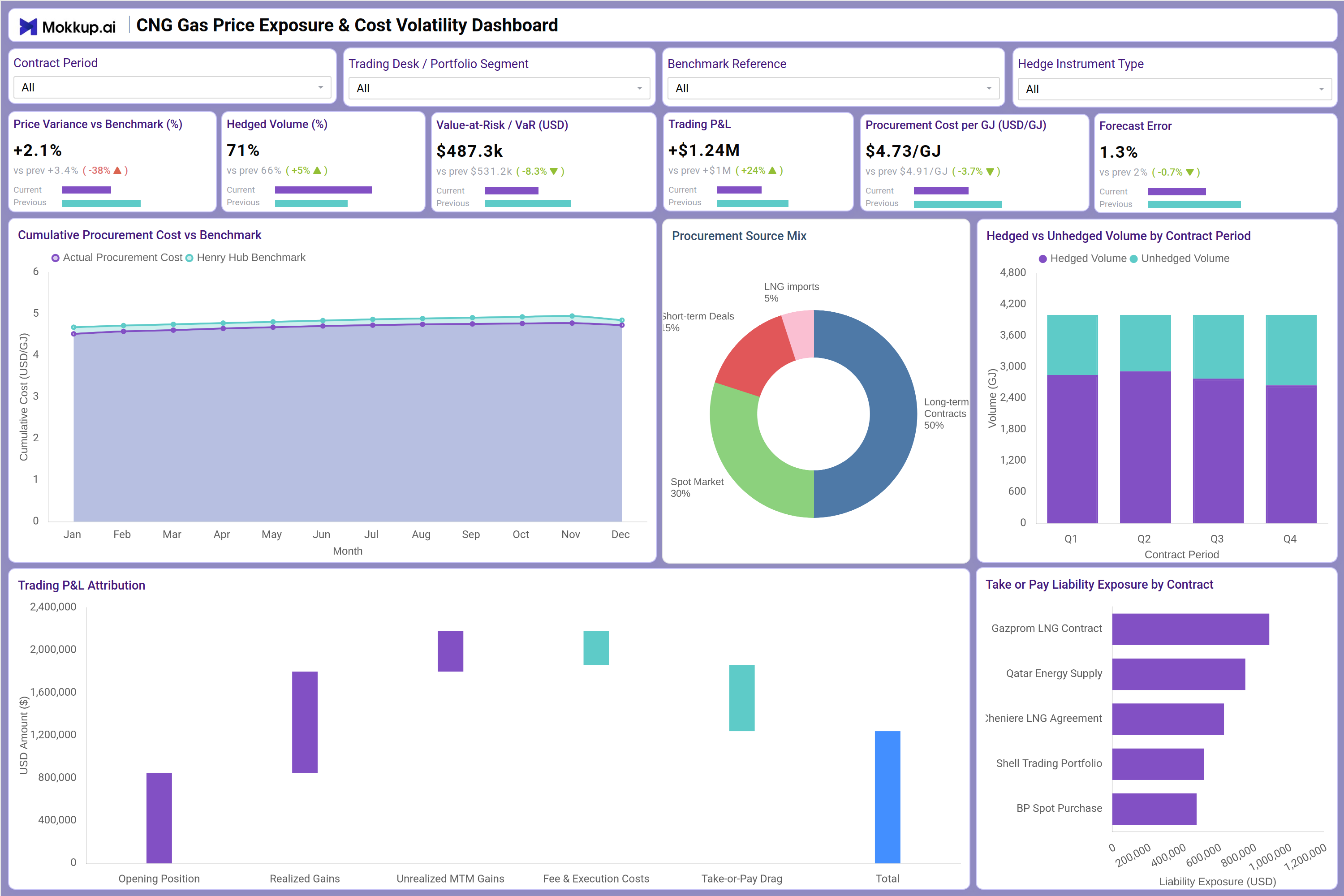Click the green down arrow in Forecast Error card
Viewport: 1344px width, 896px height.
(x=1190, y=172)
